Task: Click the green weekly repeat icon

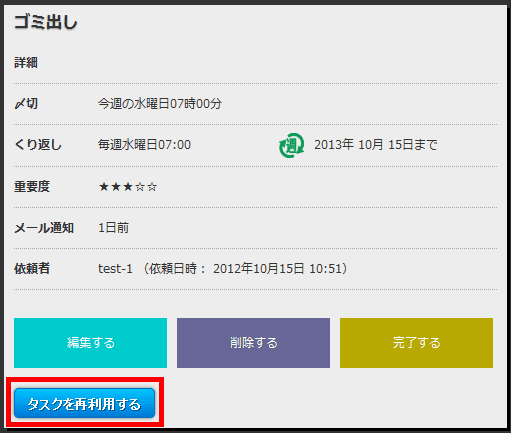Action: coord(291,145)
